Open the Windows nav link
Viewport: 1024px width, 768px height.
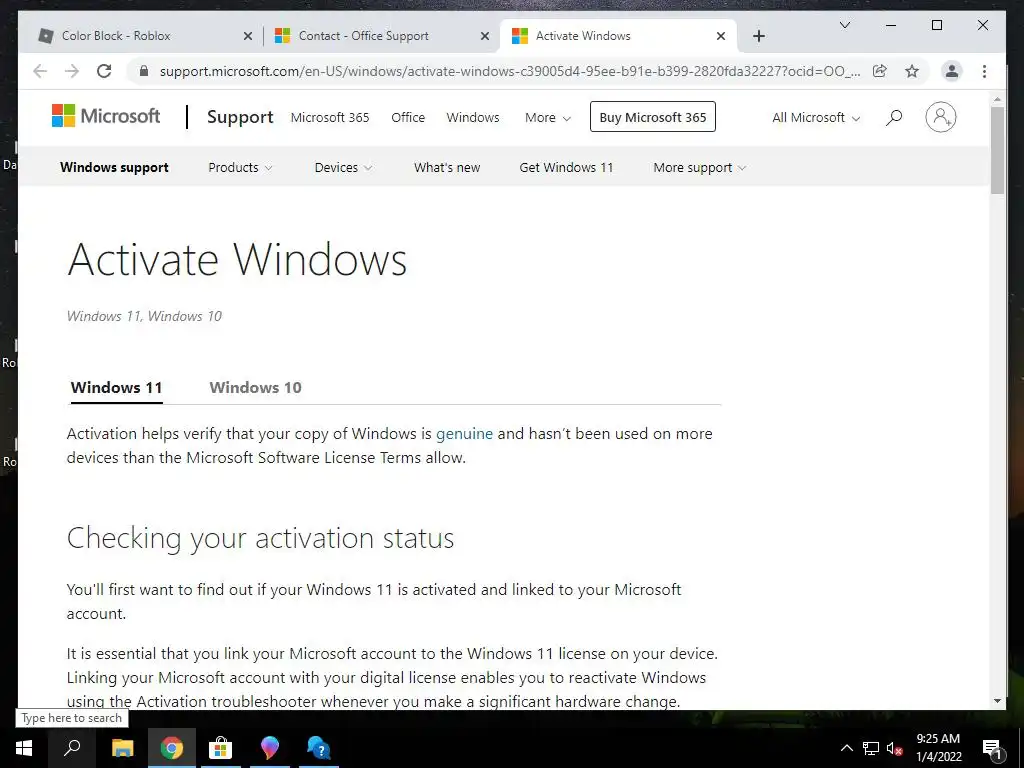click(x=473, y=118)
